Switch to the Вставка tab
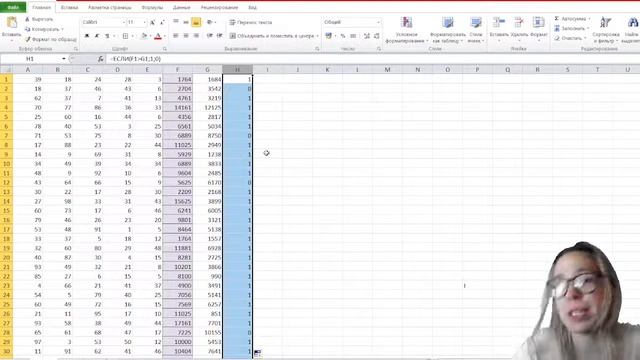The image size is (640, 360). (69, 7)
